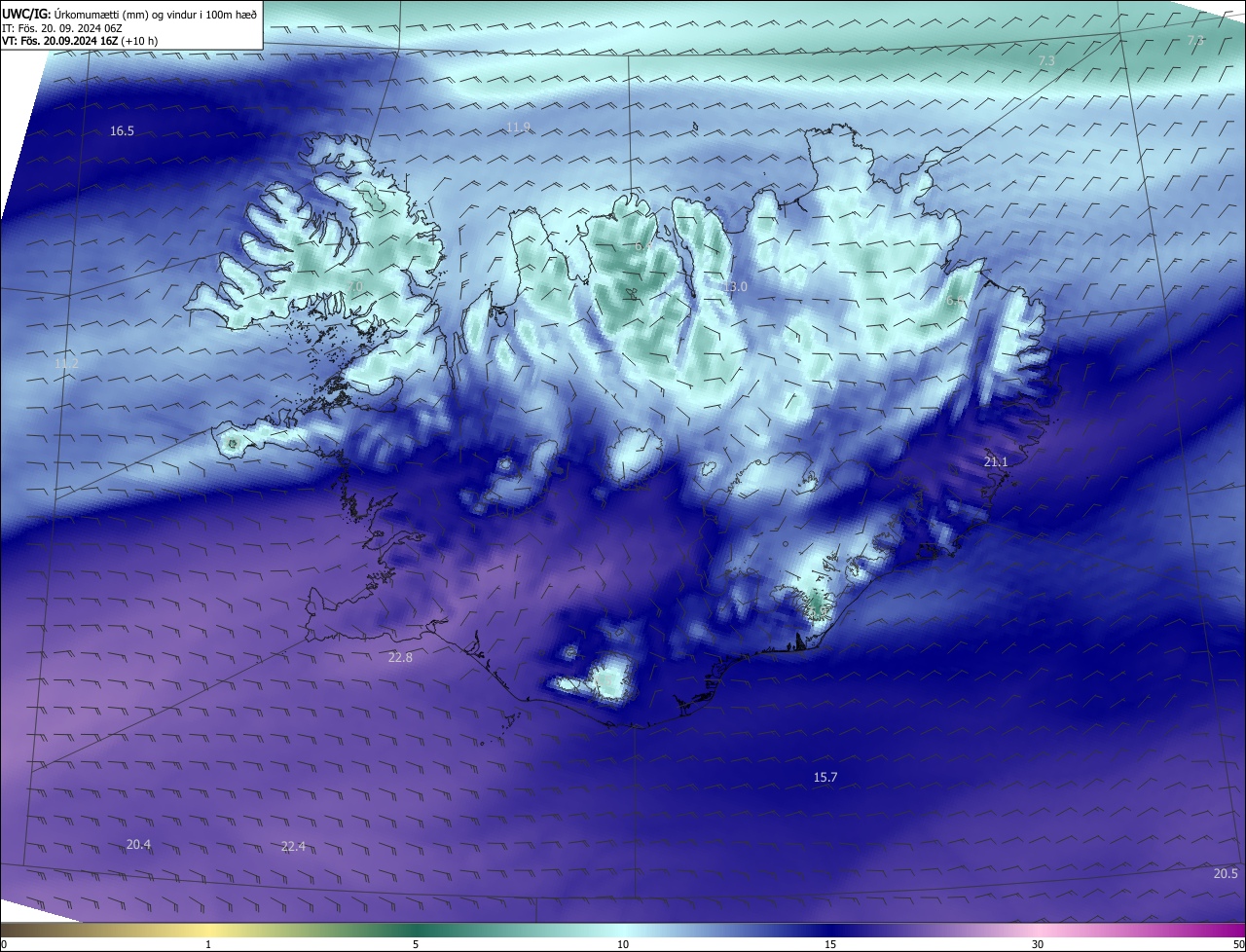Viewport: 1246px width, 952px height.
Task: Click the color scale tick label 0
Action: (4, 944)
